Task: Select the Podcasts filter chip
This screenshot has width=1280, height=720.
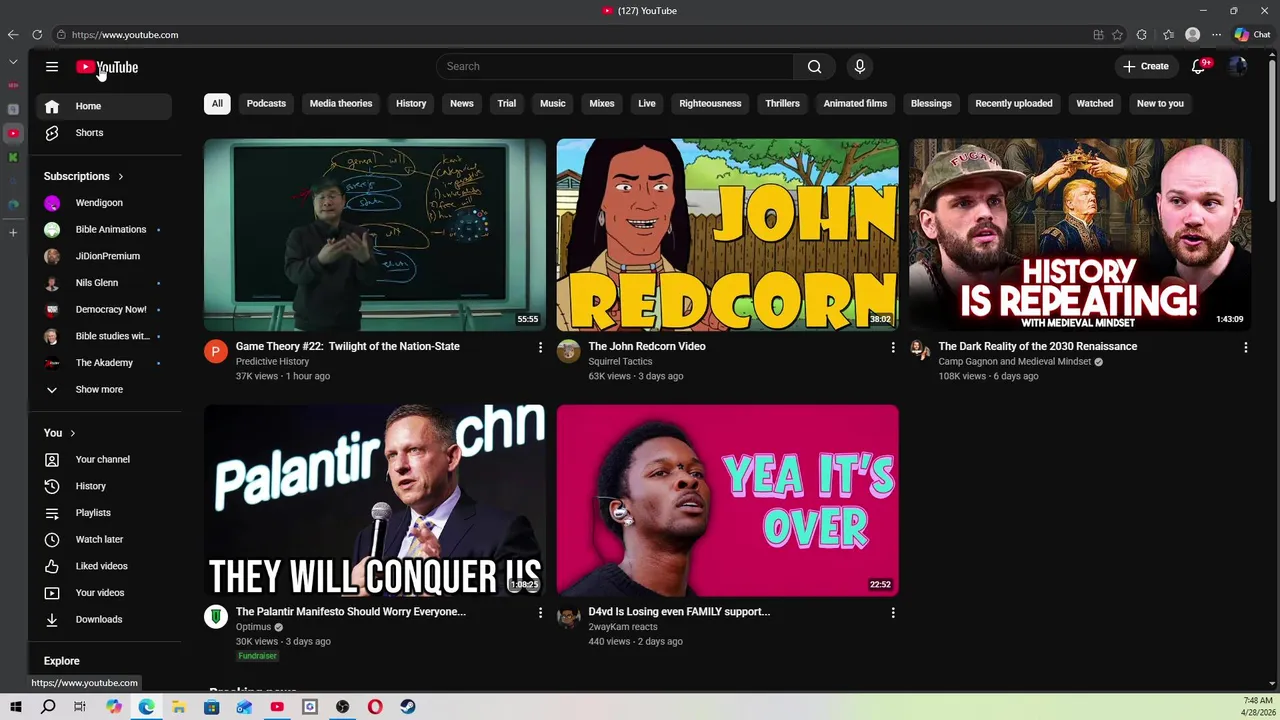Action: click(266, 104)
